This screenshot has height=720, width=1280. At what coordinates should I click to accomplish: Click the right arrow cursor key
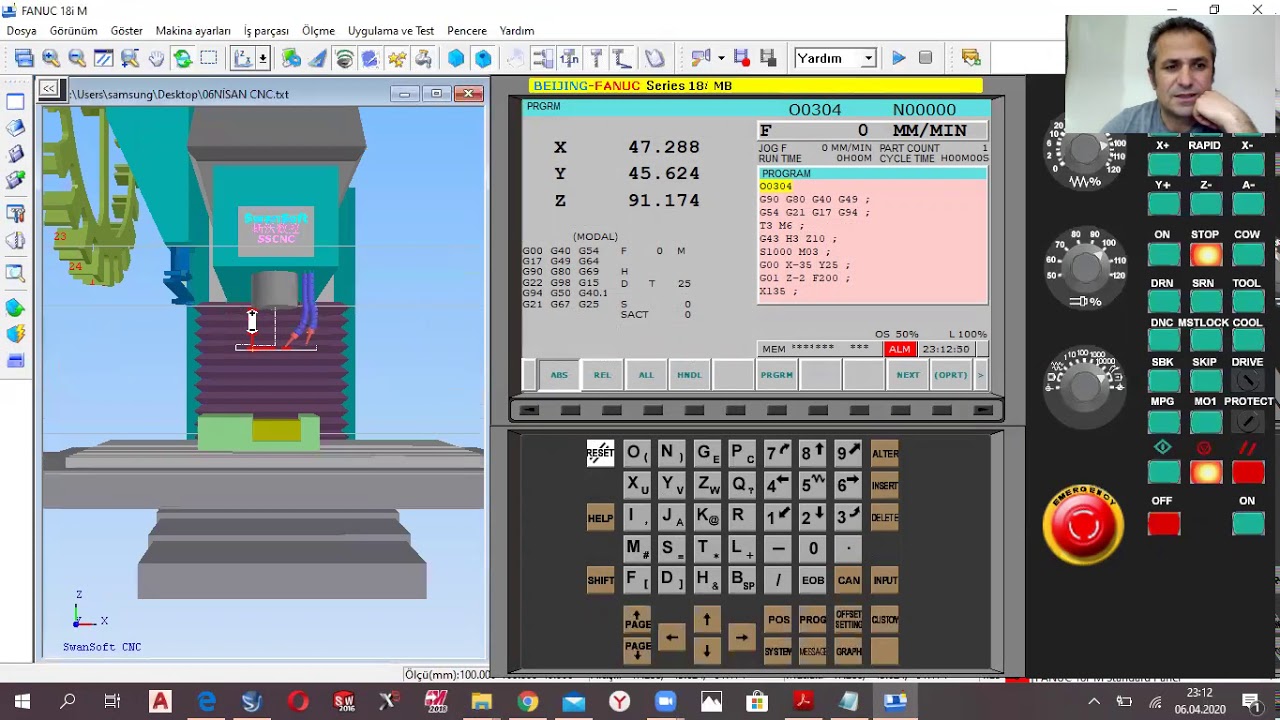tap(741, 637)
